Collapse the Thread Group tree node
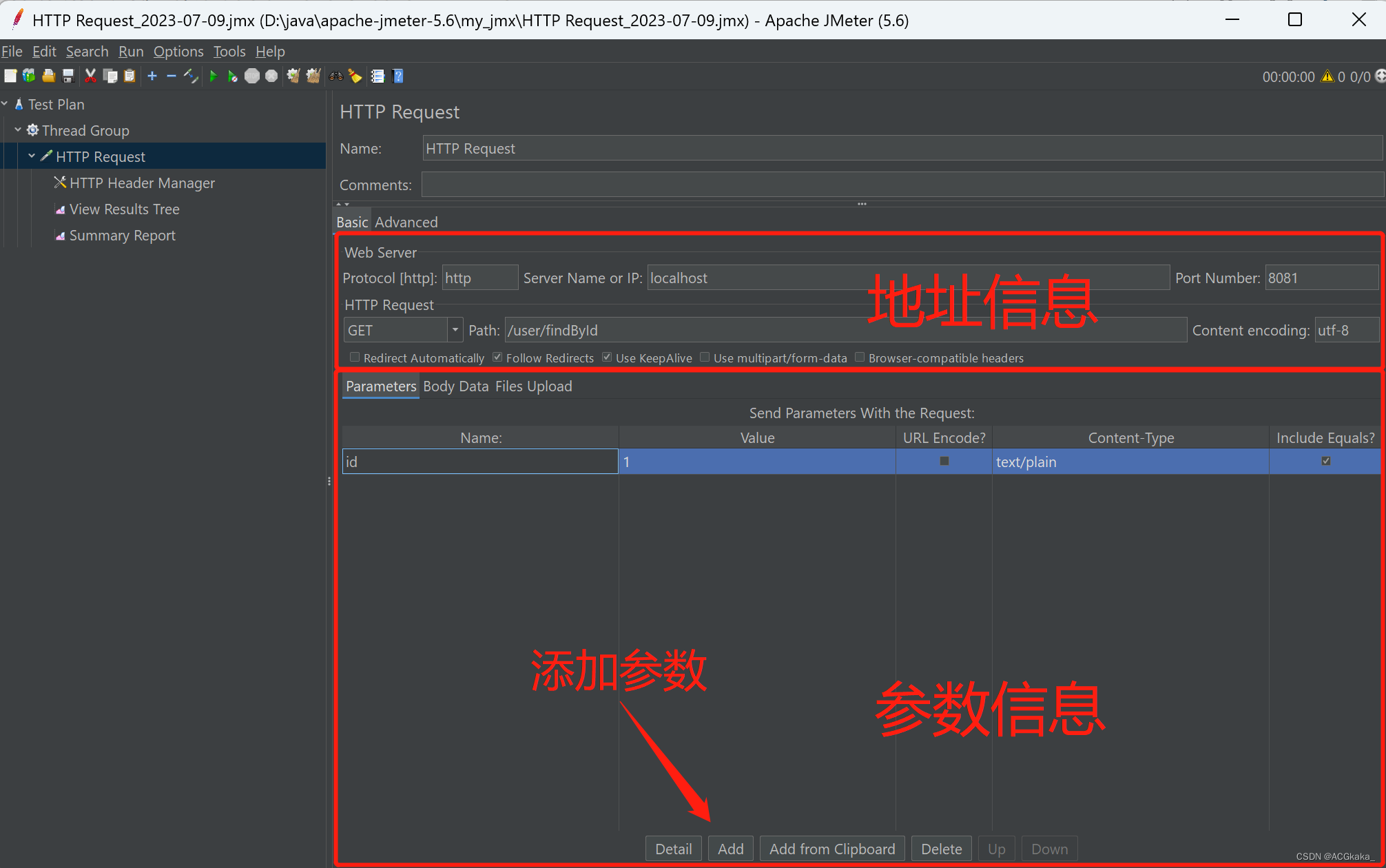 tap(18, 130)
